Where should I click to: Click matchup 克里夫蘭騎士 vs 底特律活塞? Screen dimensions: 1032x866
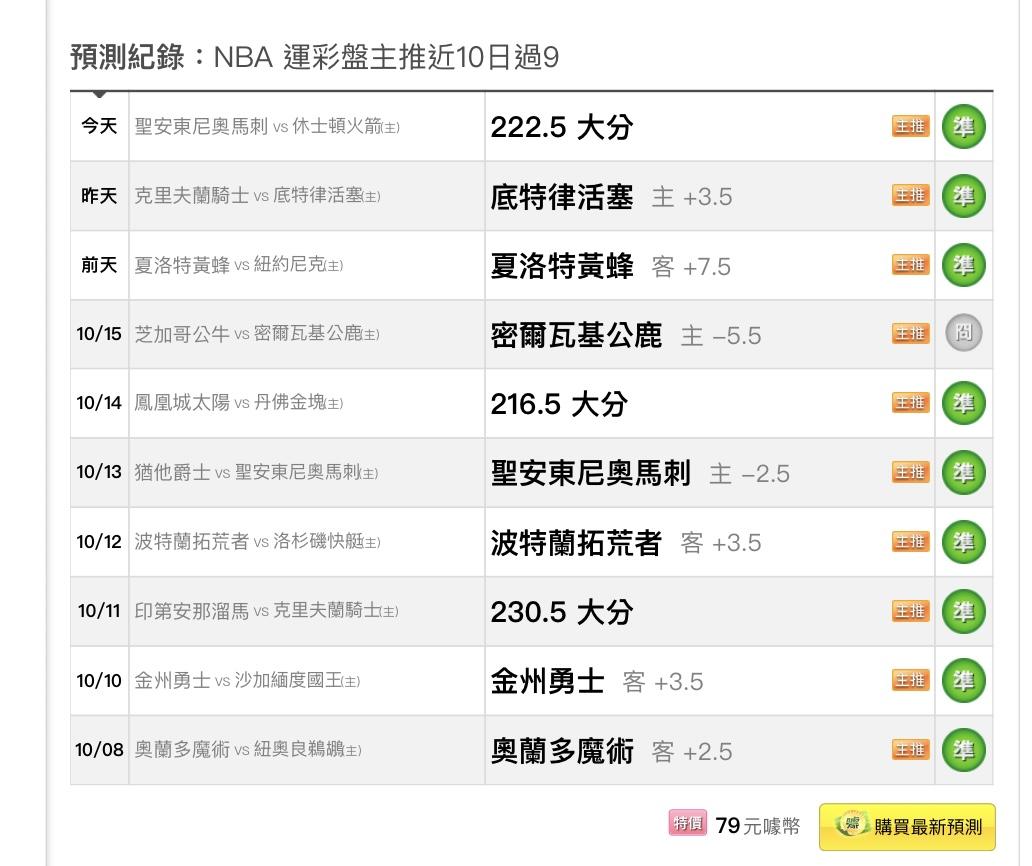pyautogui.click(x=257, y=195)
